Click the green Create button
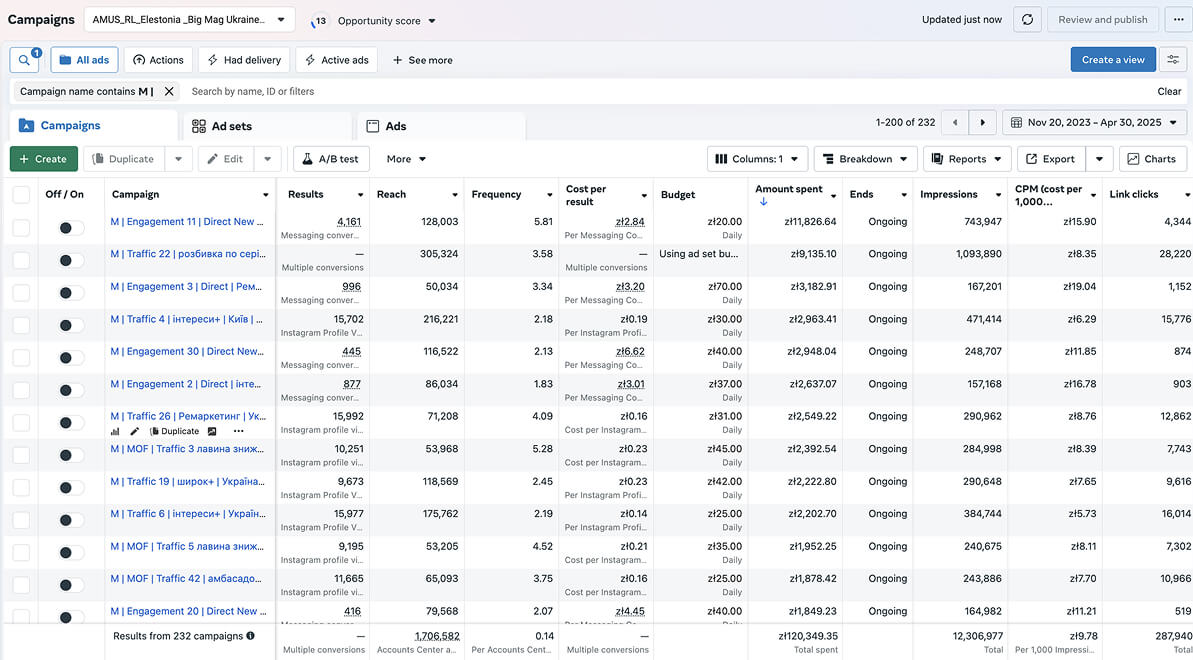The height and width of the screenshot is (660, 1193). (43, 159)
